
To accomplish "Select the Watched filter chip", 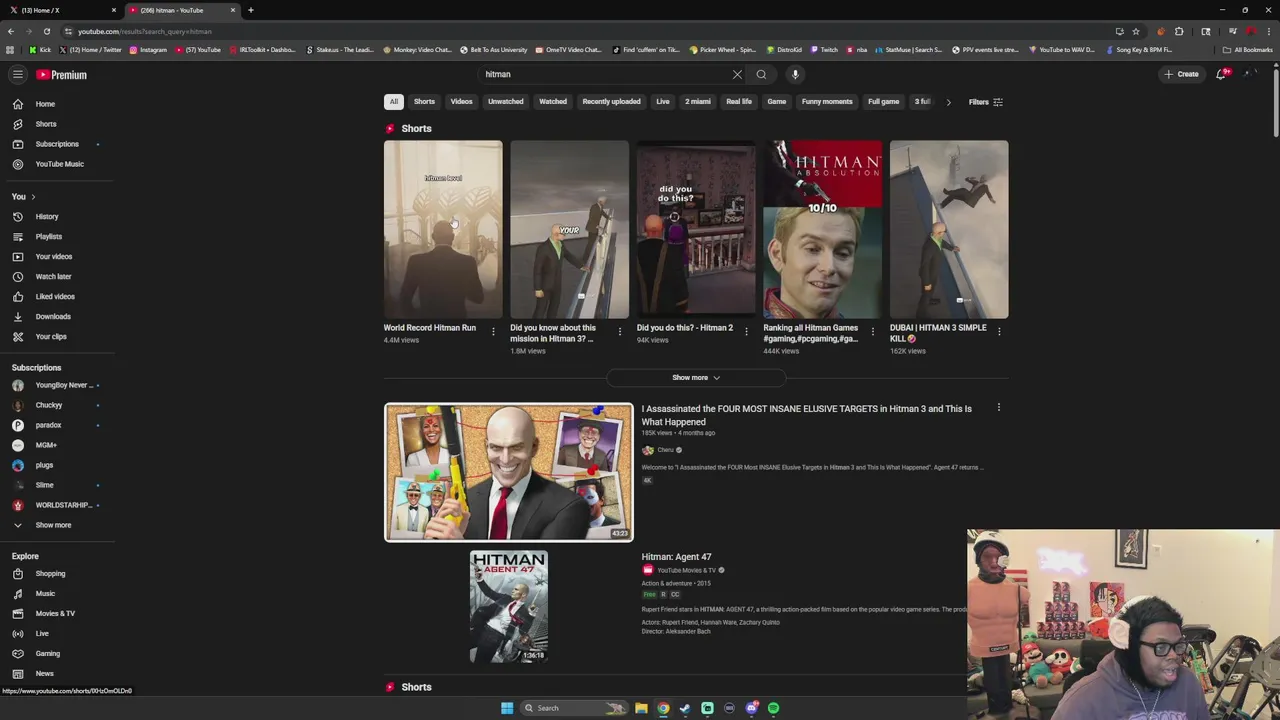I will [553, 102].
